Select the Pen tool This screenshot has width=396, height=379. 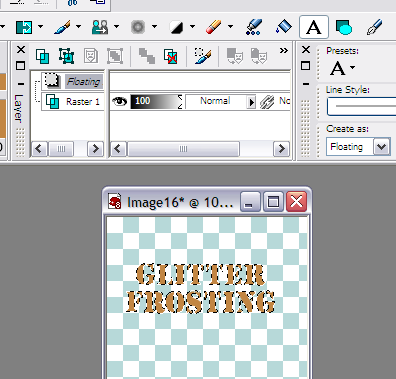(375, 27)
